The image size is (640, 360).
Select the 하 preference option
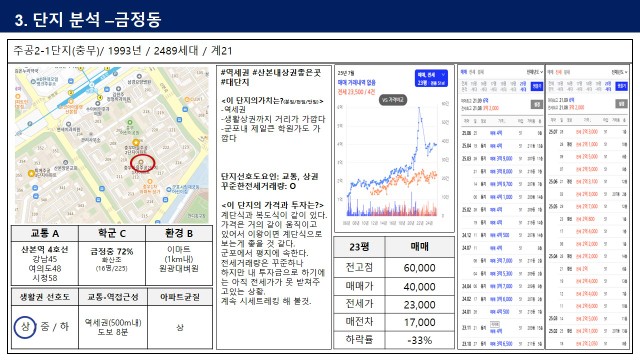pos(64,327)
